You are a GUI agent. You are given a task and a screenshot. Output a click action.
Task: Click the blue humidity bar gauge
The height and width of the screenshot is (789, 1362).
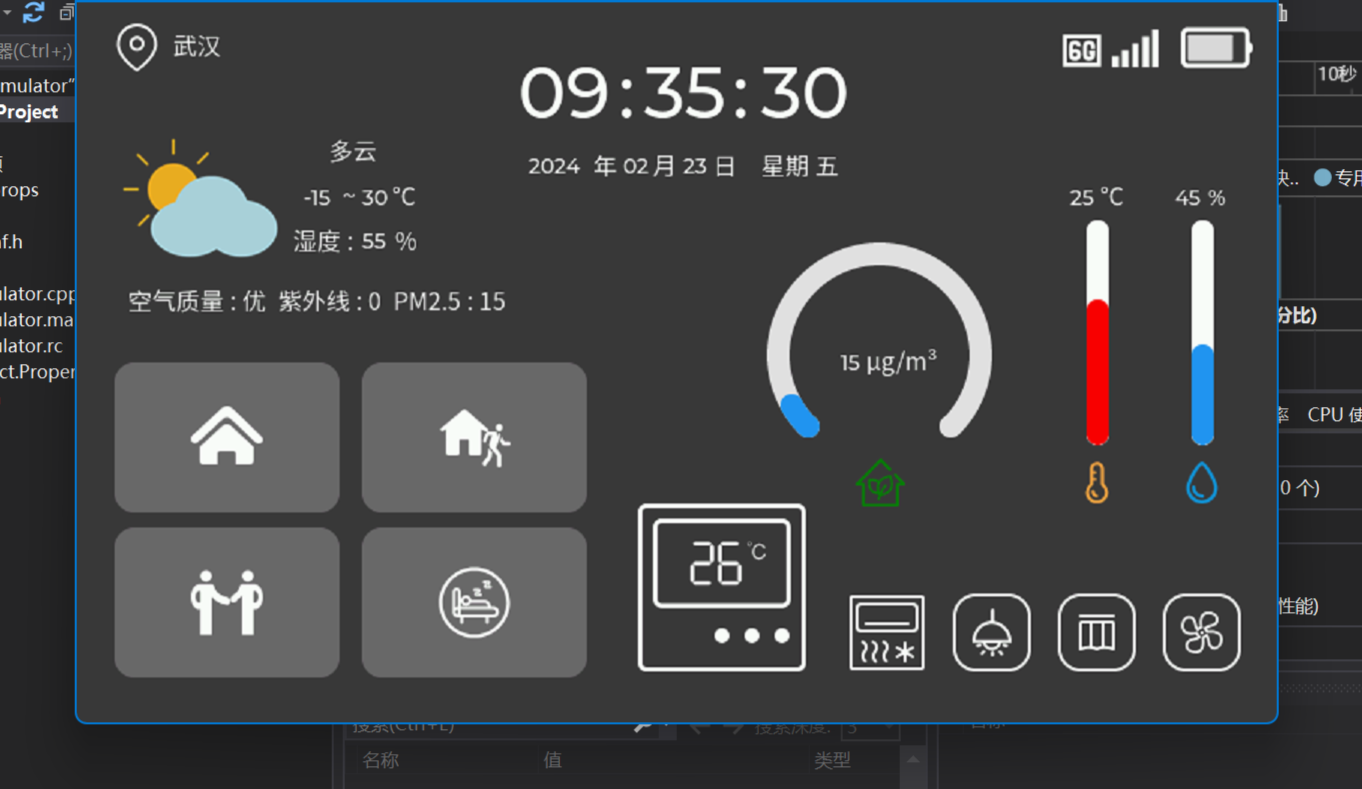tap(1202, 333)
